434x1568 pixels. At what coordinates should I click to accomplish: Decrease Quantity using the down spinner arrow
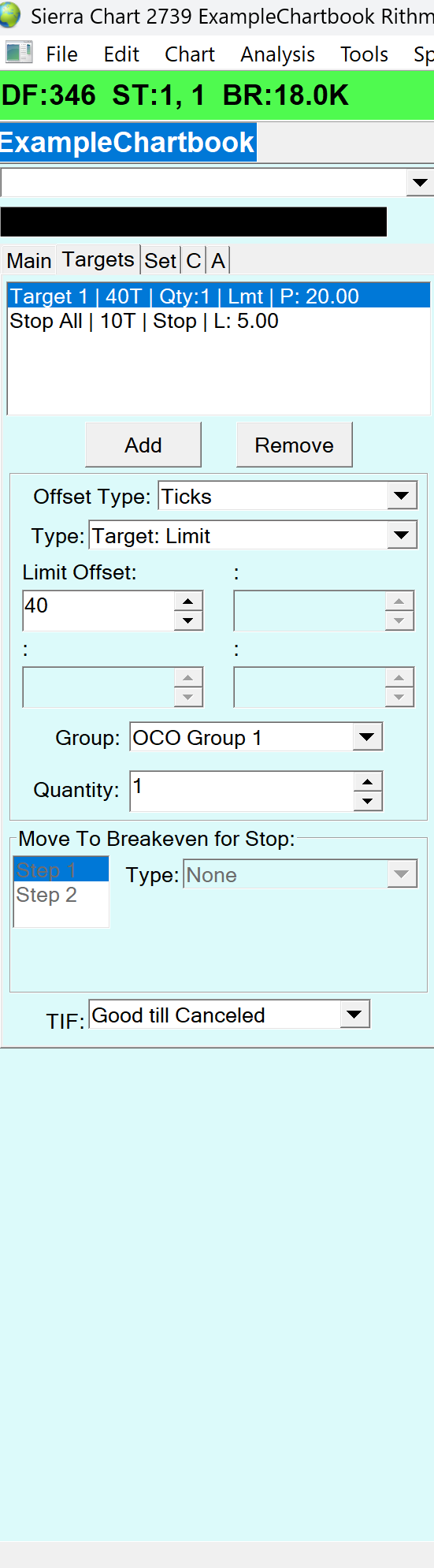[x=367, y=801]
